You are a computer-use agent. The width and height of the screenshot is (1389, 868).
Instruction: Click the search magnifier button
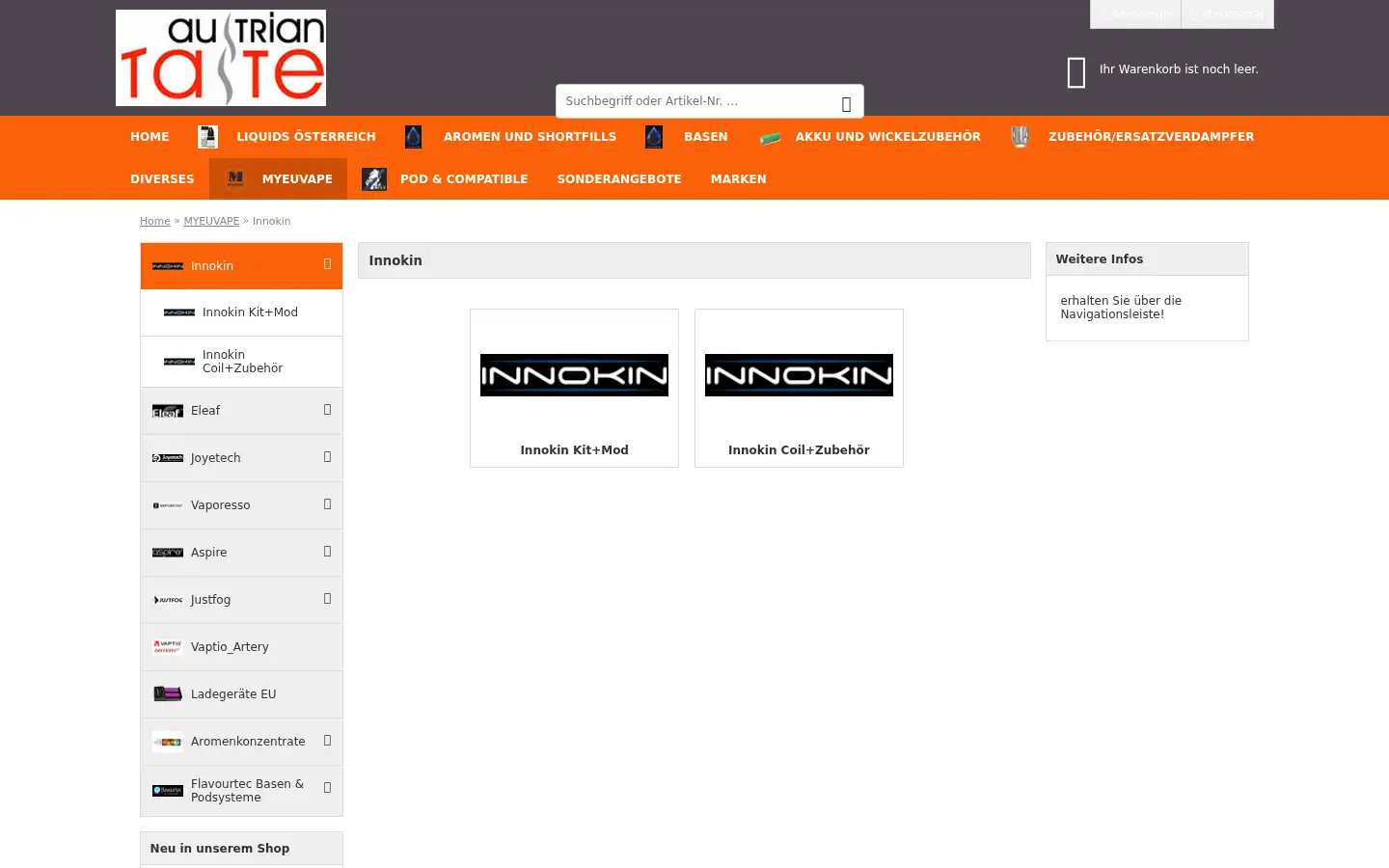tap(846, 102)
